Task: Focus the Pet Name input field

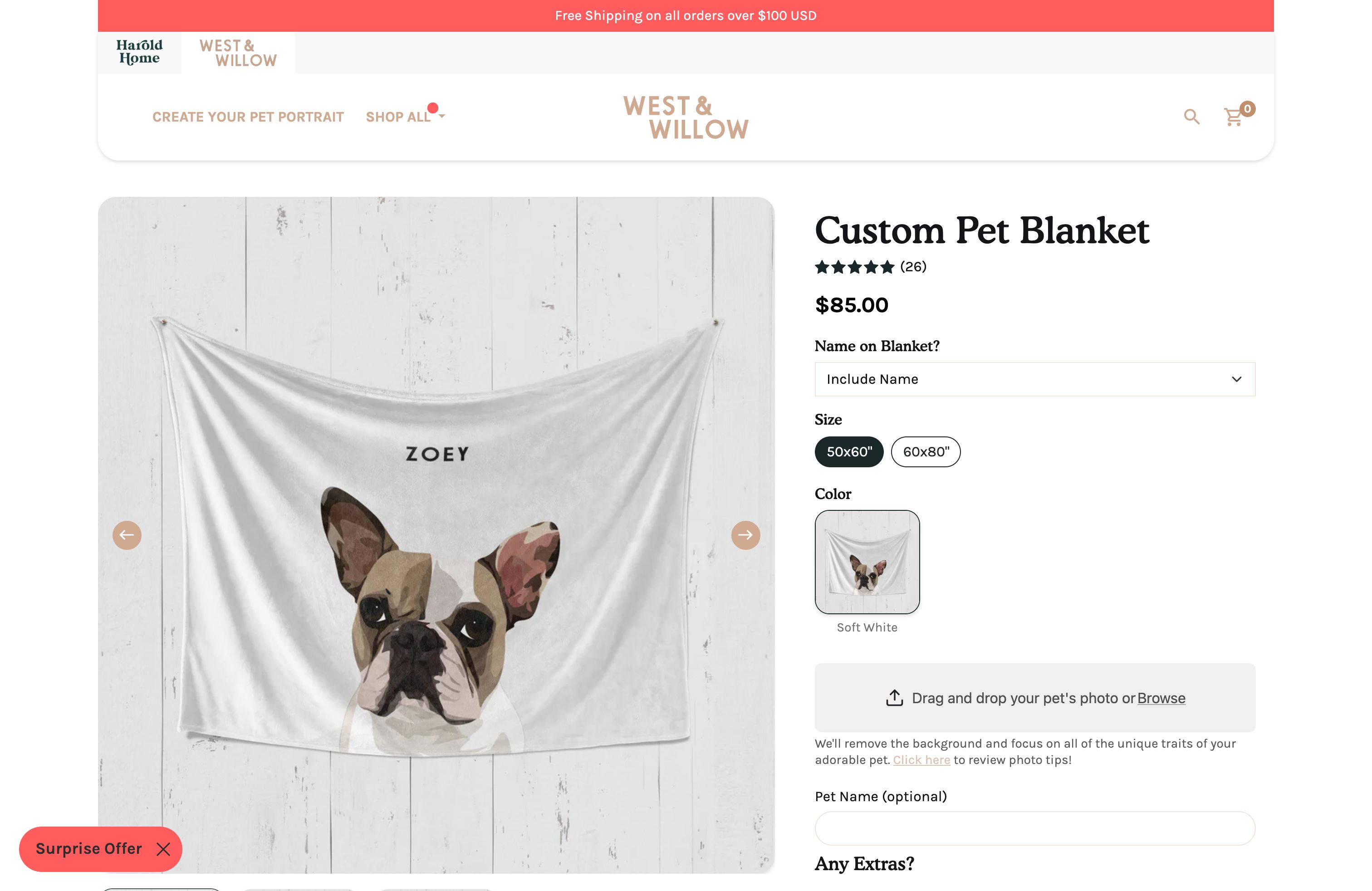Action: [1035, 828]
